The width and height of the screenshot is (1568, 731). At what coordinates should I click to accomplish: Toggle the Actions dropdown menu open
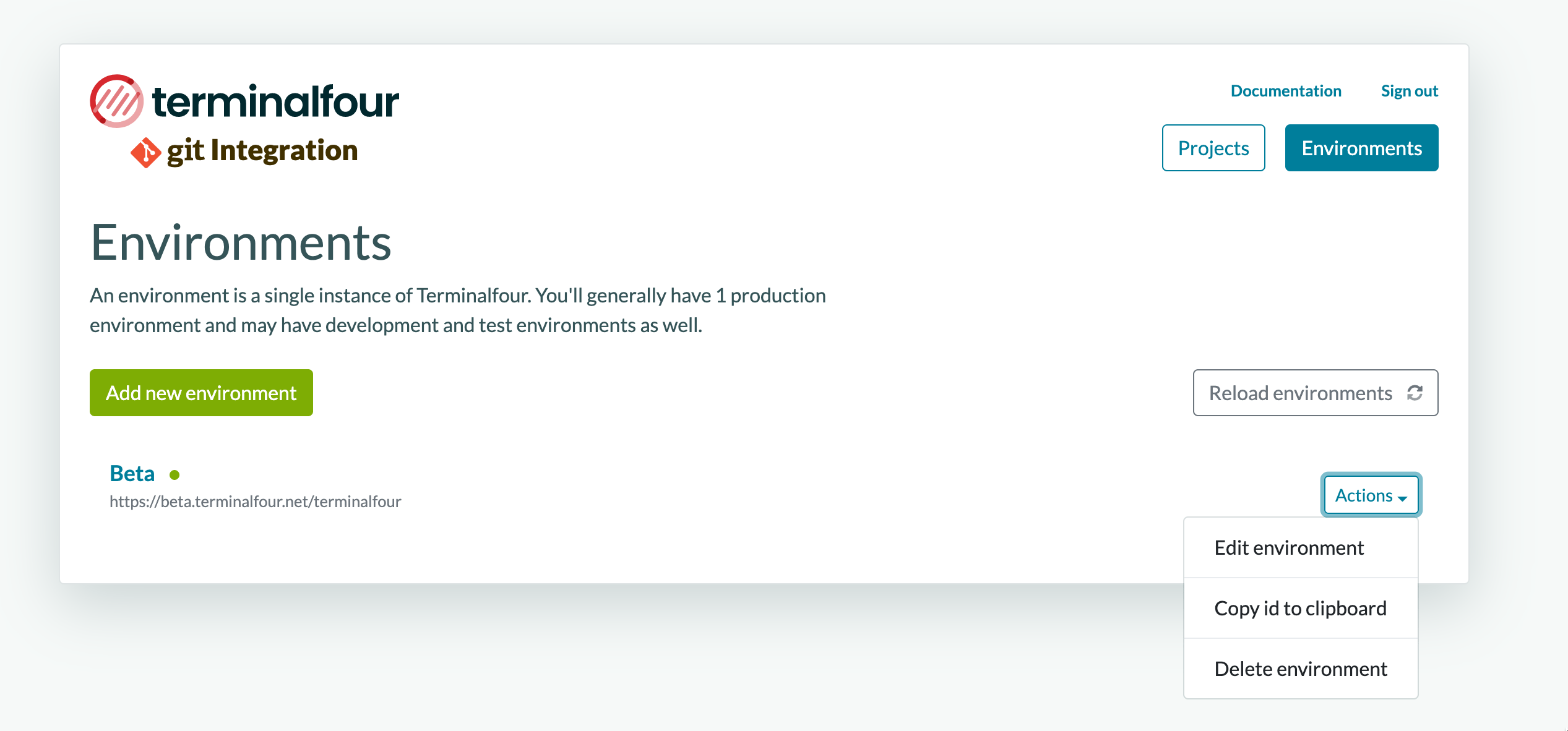[1370, 493]
